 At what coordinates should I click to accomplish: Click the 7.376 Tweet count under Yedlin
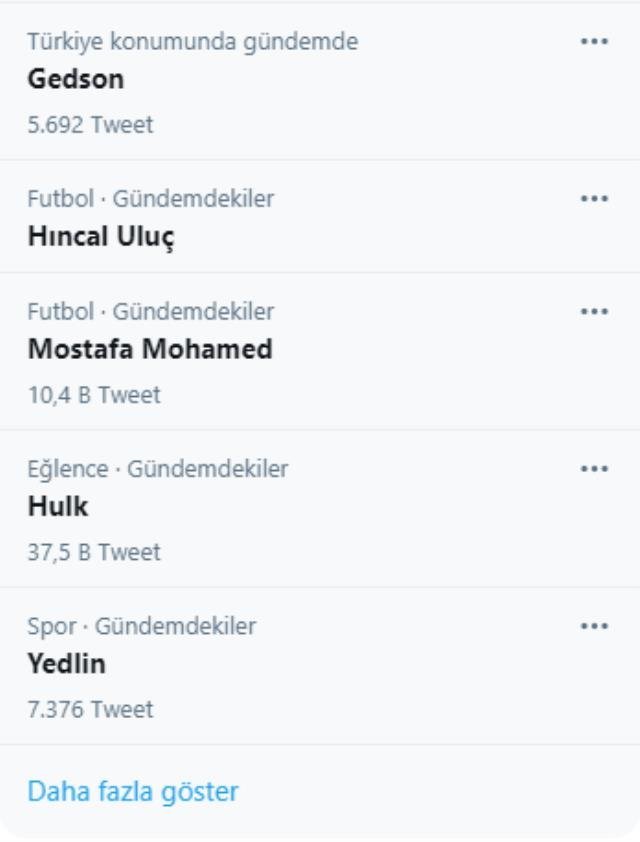coord(90,710)
